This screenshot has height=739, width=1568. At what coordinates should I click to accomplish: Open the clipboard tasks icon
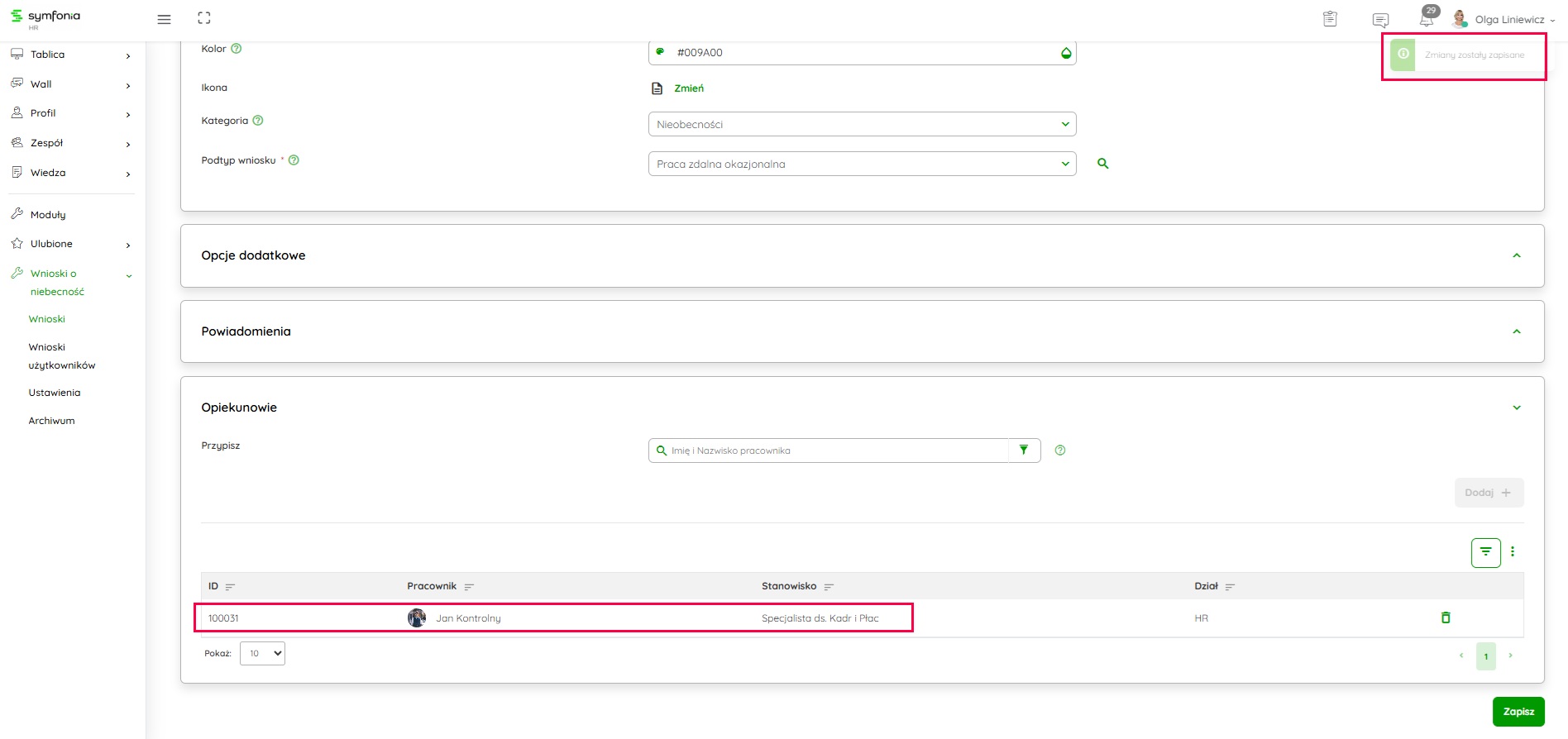[1330, 19]
